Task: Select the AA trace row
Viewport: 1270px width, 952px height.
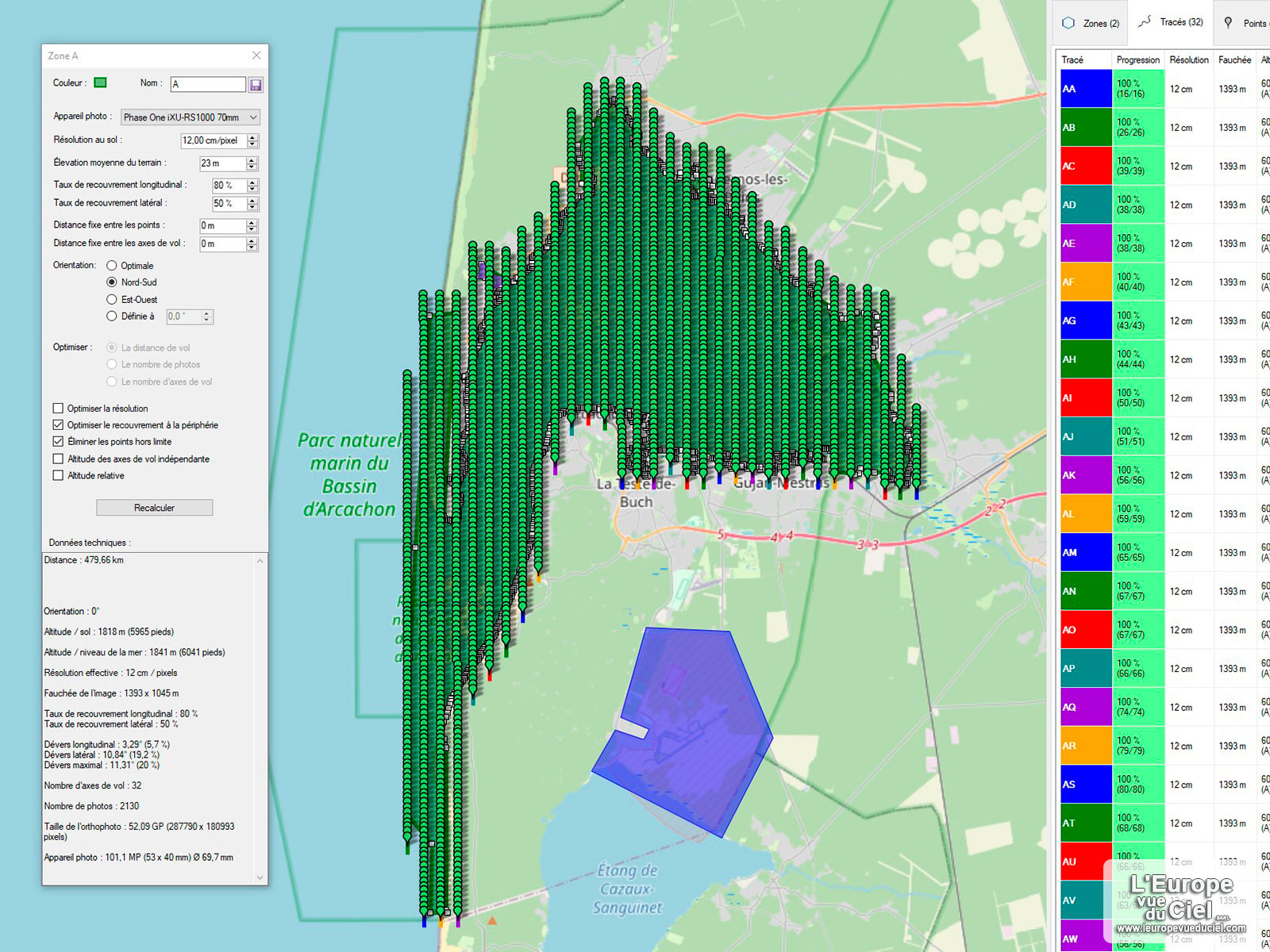Action: [1085, 89]
